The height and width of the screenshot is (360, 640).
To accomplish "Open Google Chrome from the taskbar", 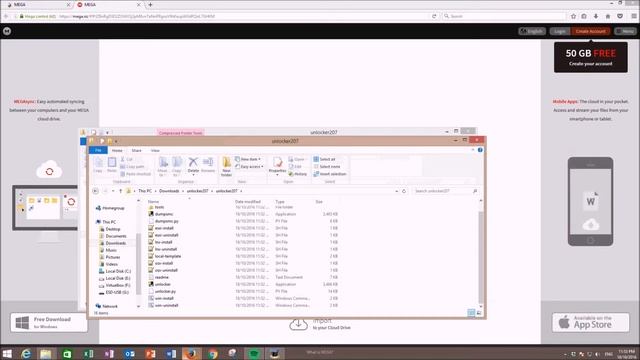I will 213,353.
